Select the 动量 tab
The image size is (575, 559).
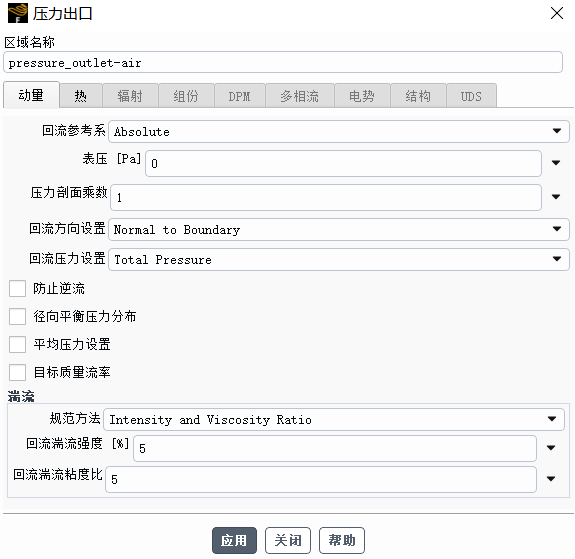pyautogui.click(x=31, y=95)
